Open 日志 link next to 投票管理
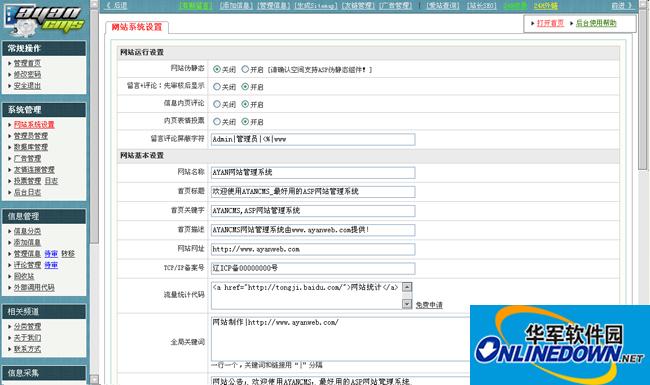 point(51,181)
